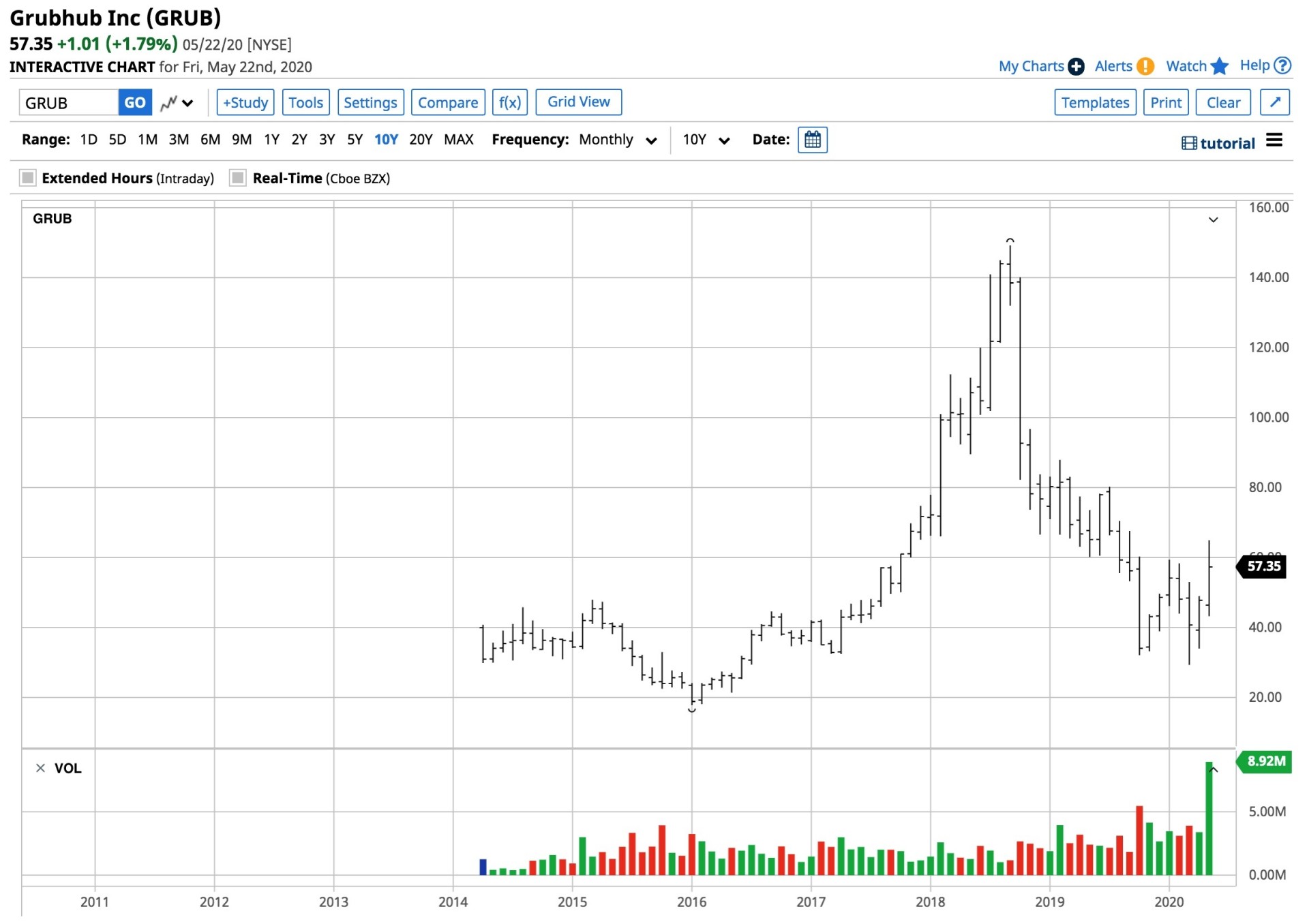Select the 3Y range

click(x=327, y=140)
